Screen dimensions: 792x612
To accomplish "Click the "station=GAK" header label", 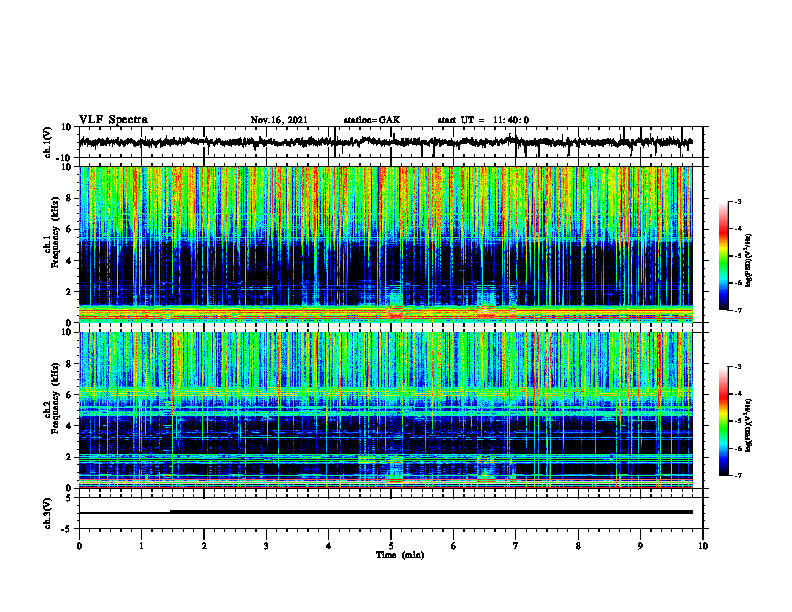I will tap(372, 120).
